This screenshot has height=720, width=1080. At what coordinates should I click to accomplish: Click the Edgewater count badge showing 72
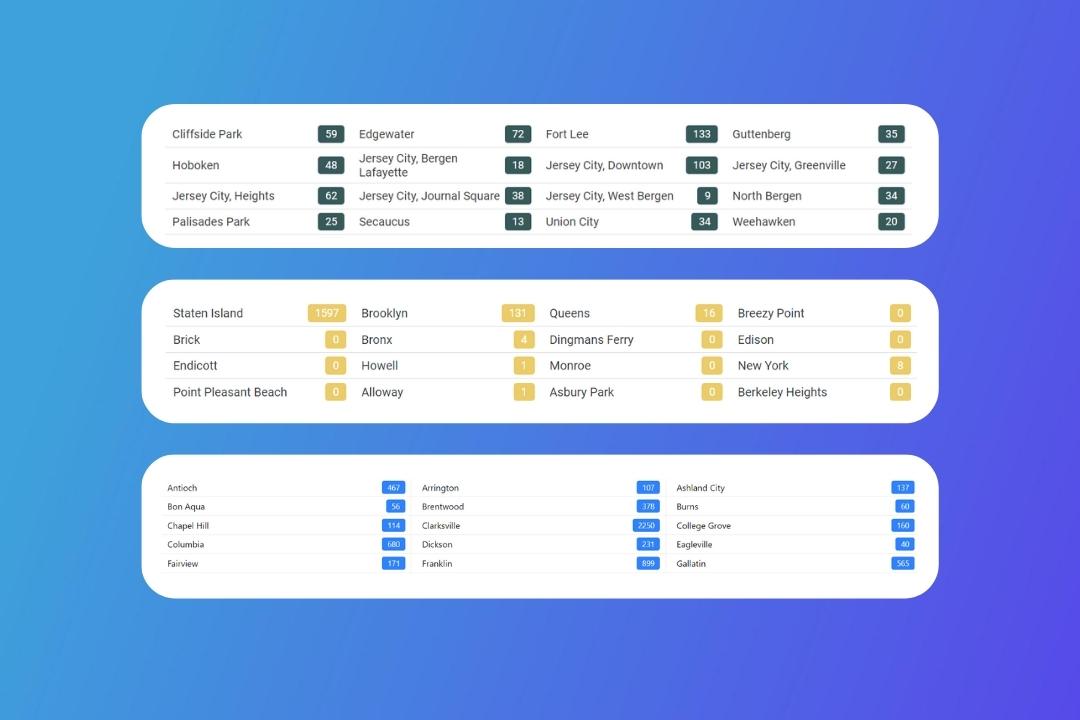(517, 134)
